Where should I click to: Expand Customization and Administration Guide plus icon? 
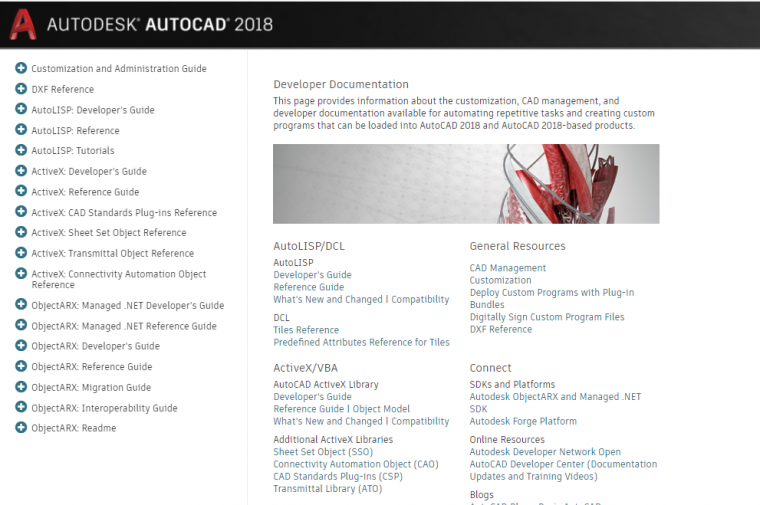[21, 68]
